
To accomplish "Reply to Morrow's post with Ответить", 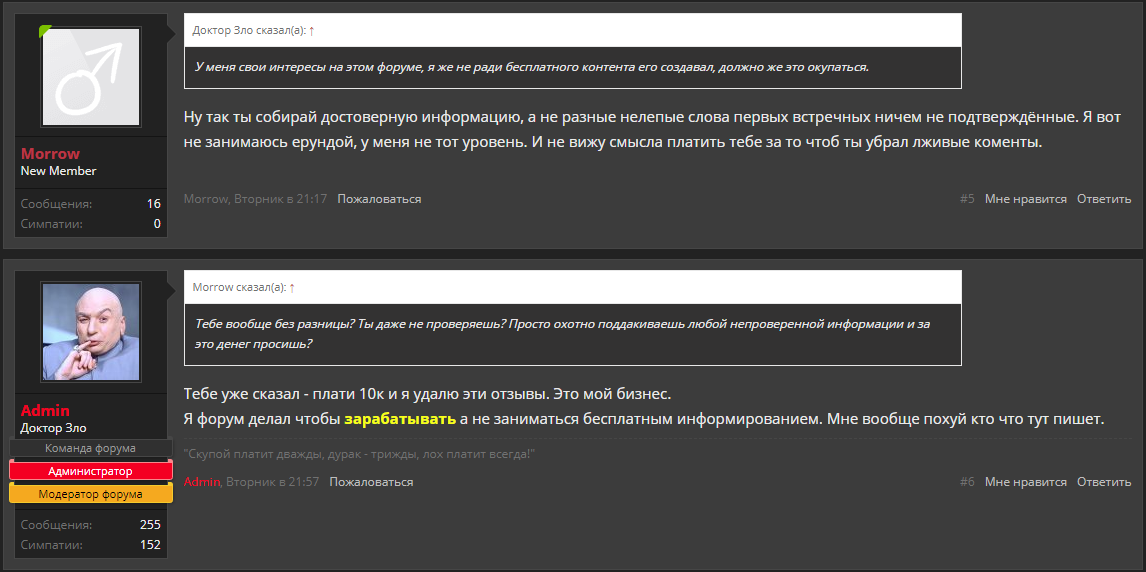I will tap(1104, 199).
